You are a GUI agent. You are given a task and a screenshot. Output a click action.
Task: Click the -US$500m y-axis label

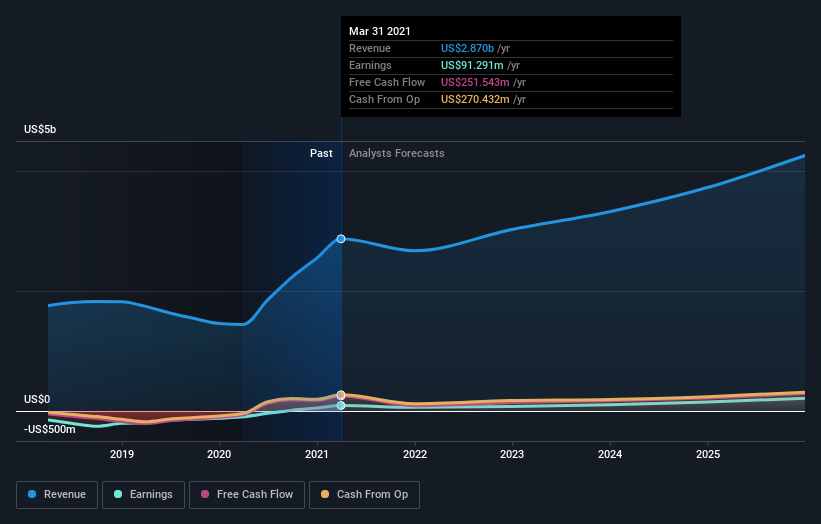pos(50,429)
